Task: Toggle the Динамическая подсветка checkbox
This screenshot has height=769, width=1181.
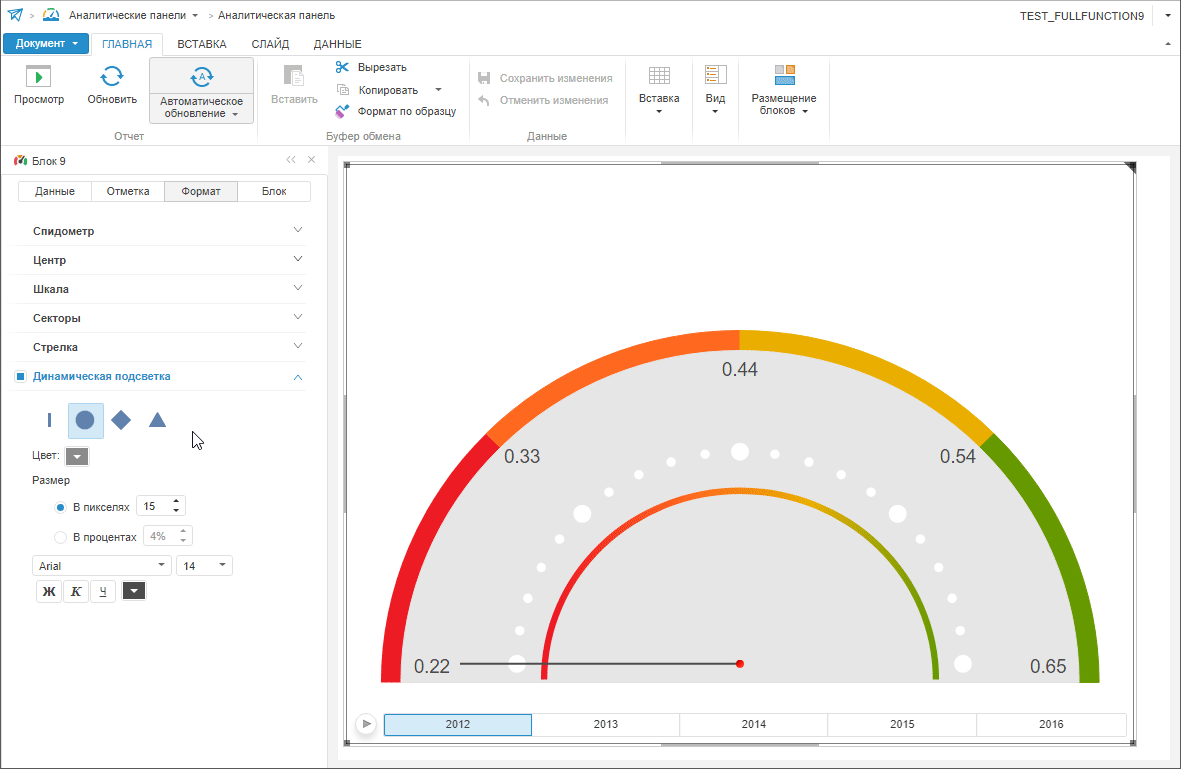Action: click(x=20, y=377)
